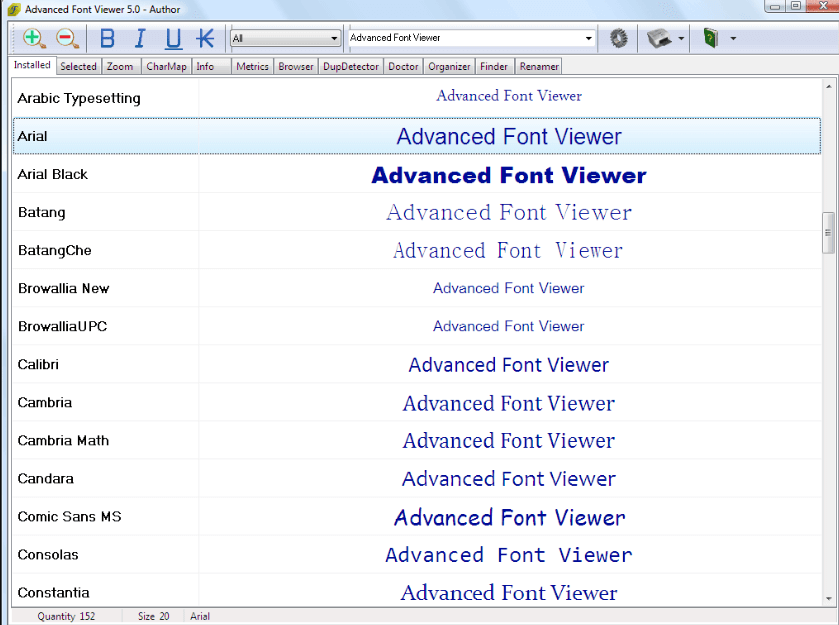This screenshot has height=625, width=839.
Task: Switch to the Selected tab
Action: click(78, 66)
